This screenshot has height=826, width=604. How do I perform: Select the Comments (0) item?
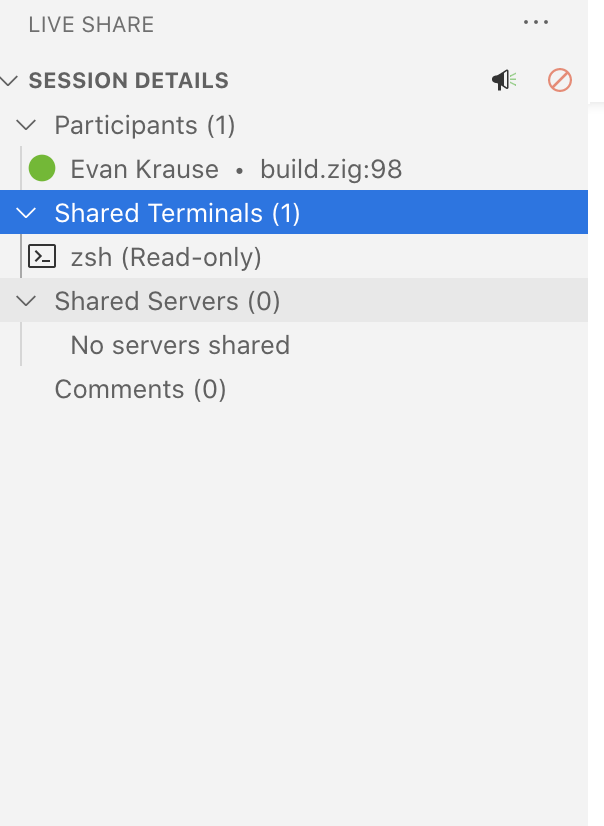(x=140, y=389)
